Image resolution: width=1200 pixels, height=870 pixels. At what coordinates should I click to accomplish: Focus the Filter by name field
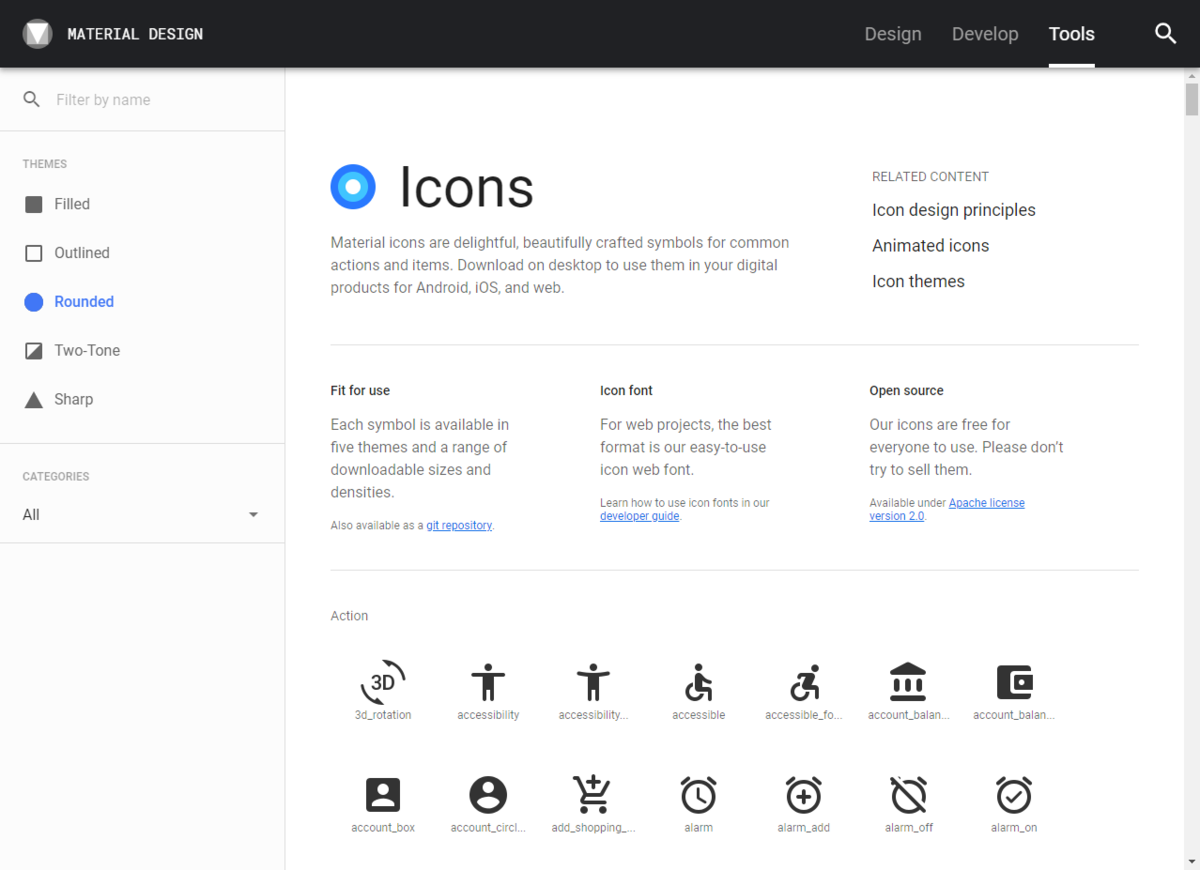(x=160, y=100)
